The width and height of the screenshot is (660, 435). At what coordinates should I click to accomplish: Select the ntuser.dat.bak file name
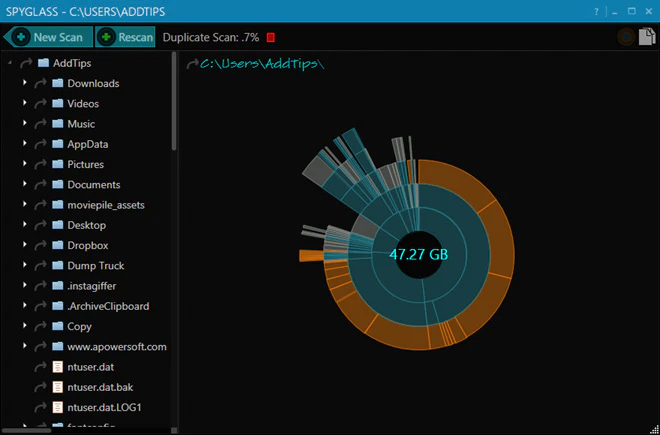101,387
